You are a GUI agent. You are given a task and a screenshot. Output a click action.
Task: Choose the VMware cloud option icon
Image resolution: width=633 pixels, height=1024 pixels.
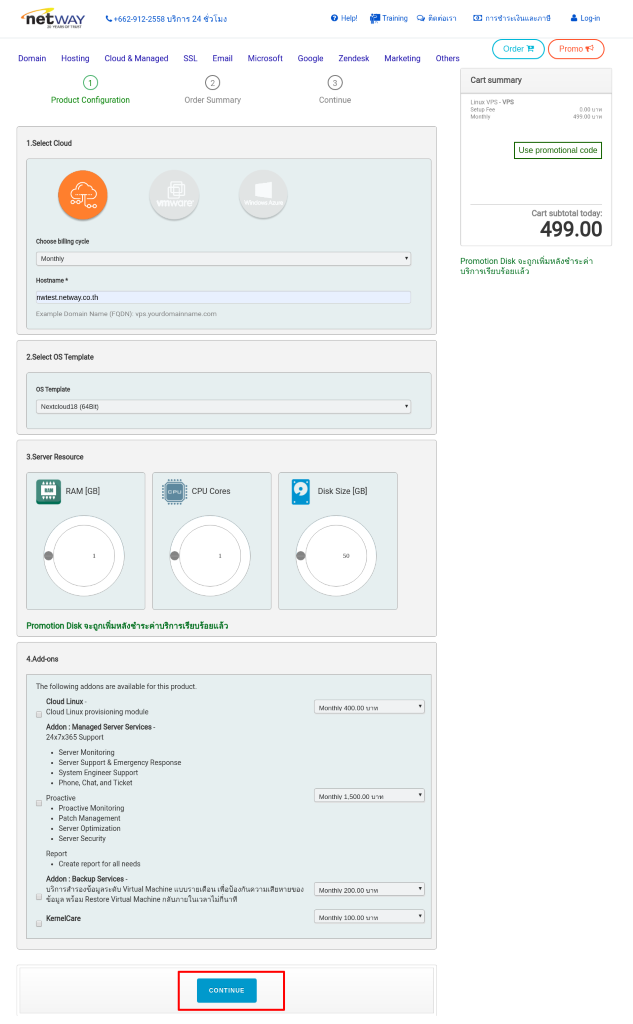173,195
